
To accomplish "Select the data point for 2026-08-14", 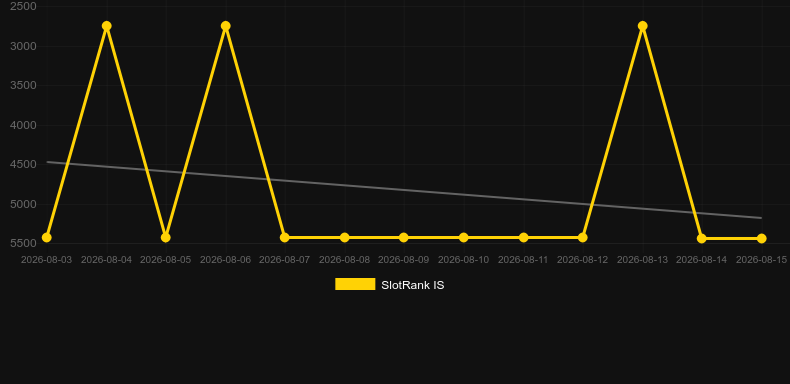I will tap(702, 238).
